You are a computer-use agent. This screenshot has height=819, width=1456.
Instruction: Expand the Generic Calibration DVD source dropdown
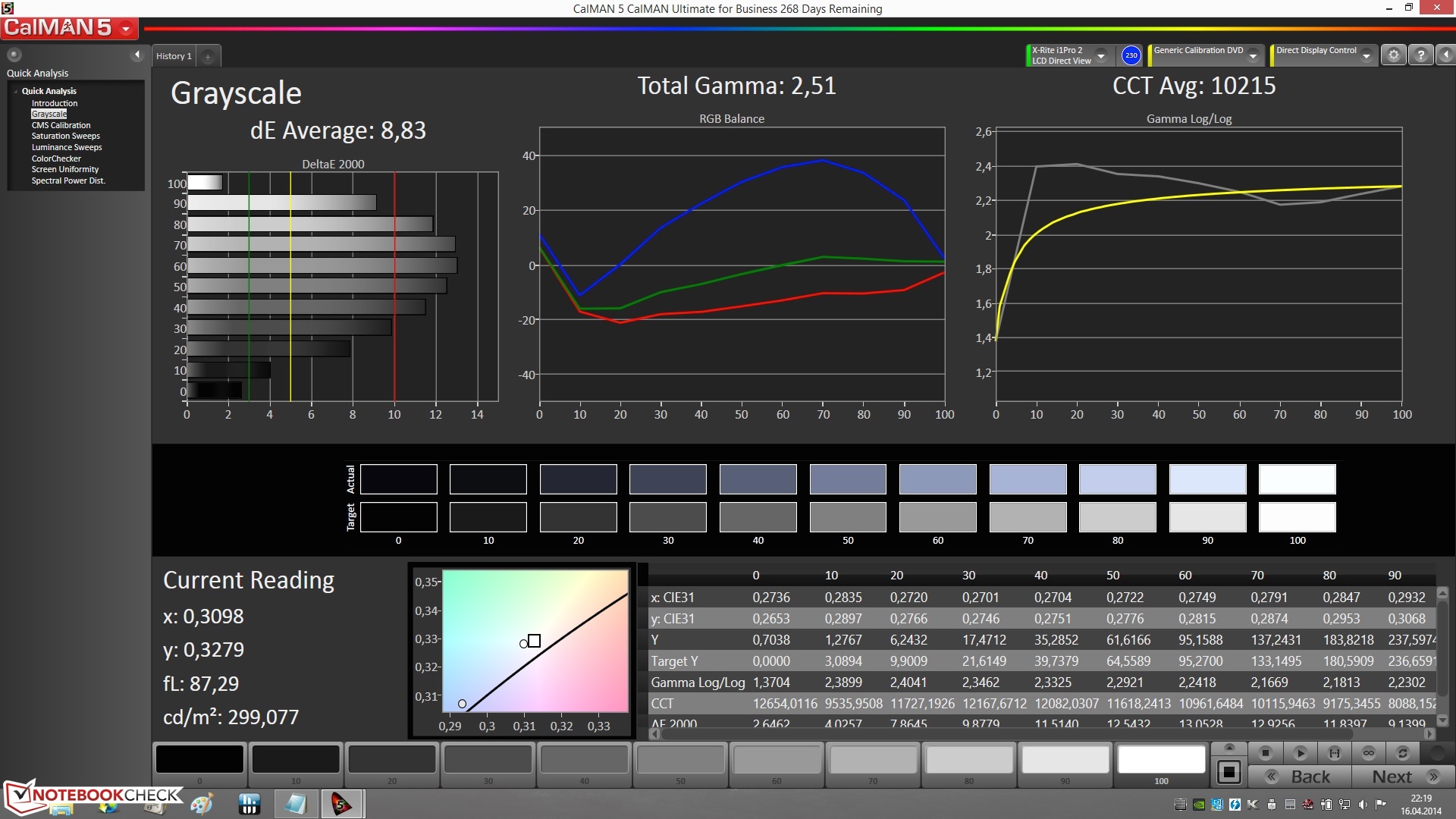pos(1253,55)
